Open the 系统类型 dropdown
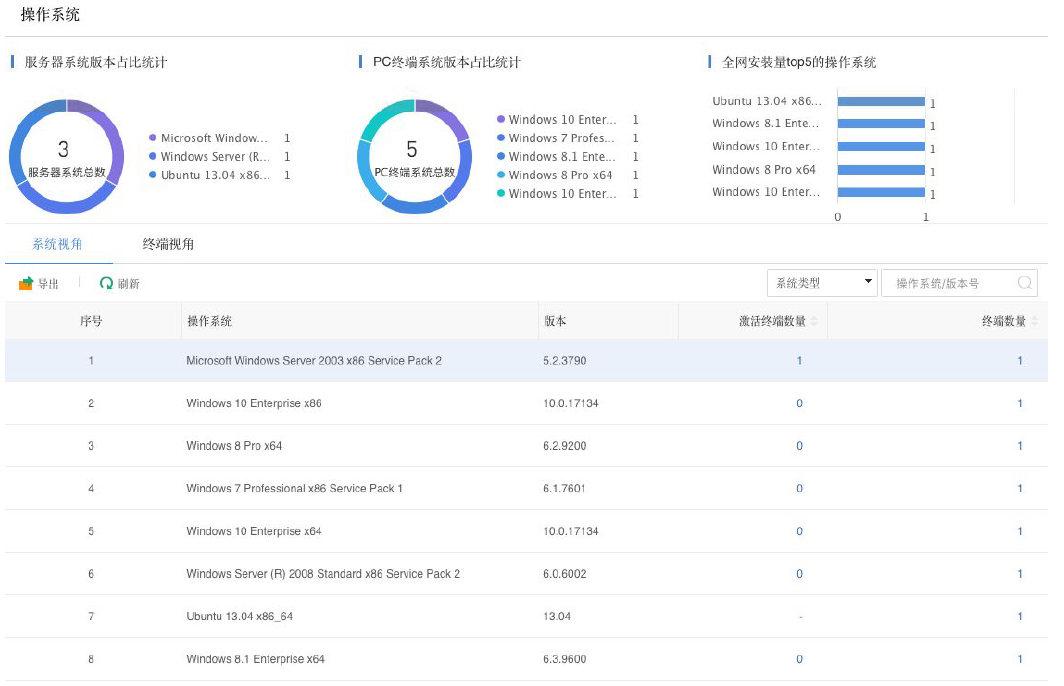Image resolution: width=1064 pixels, height=686 pixels. [822, 283]
